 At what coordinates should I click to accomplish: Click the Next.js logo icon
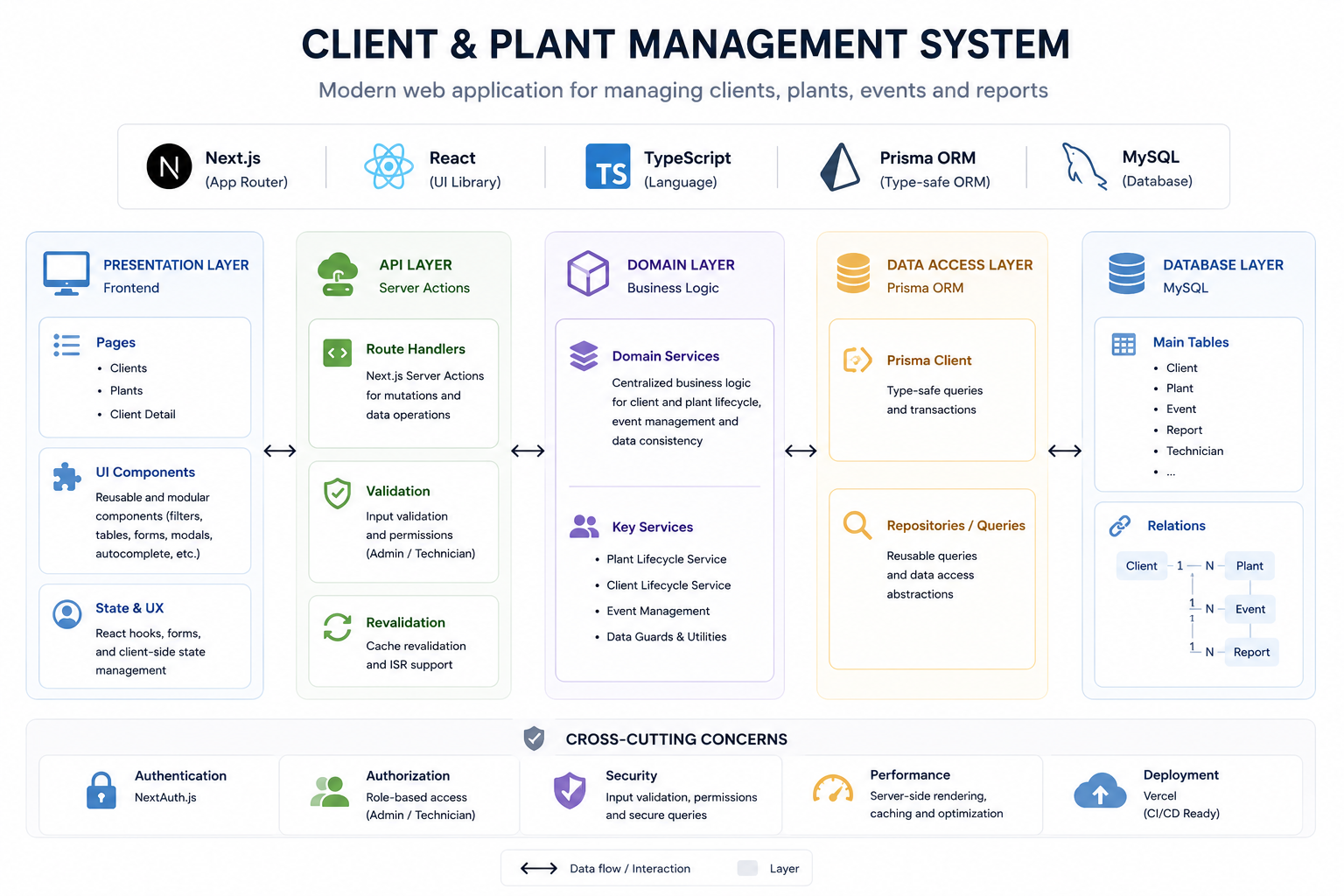pyautogui.click(x=169, y=166)
